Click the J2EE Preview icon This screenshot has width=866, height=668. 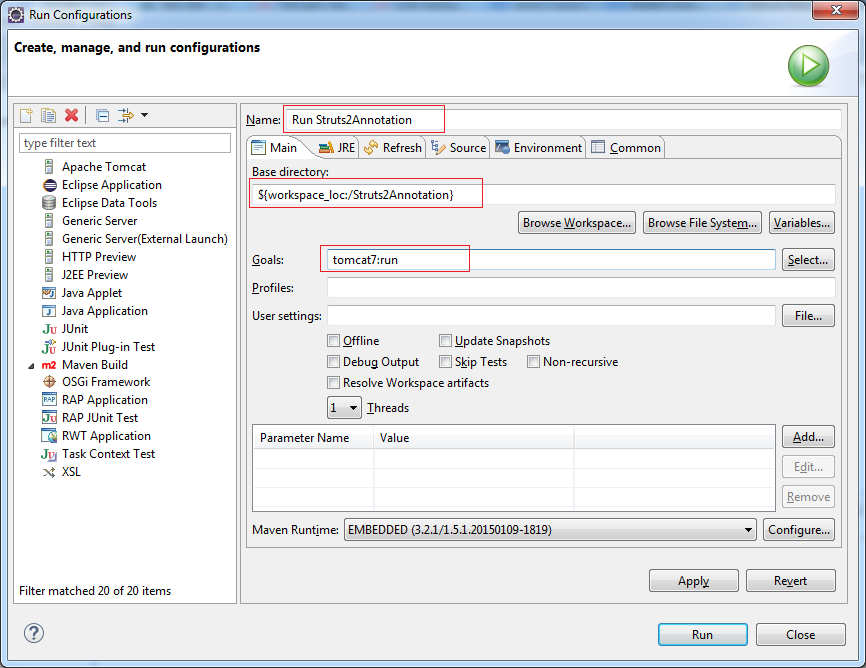pos(49,275)
